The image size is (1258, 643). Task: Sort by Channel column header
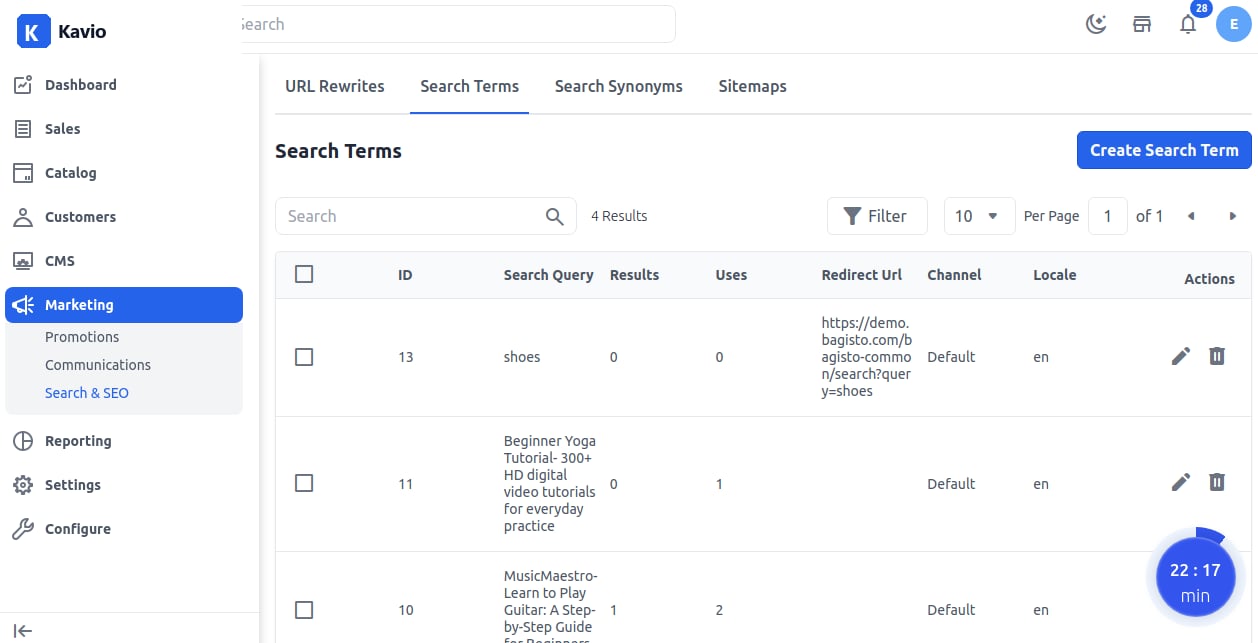pyautogui.click(x=954, y=274)
